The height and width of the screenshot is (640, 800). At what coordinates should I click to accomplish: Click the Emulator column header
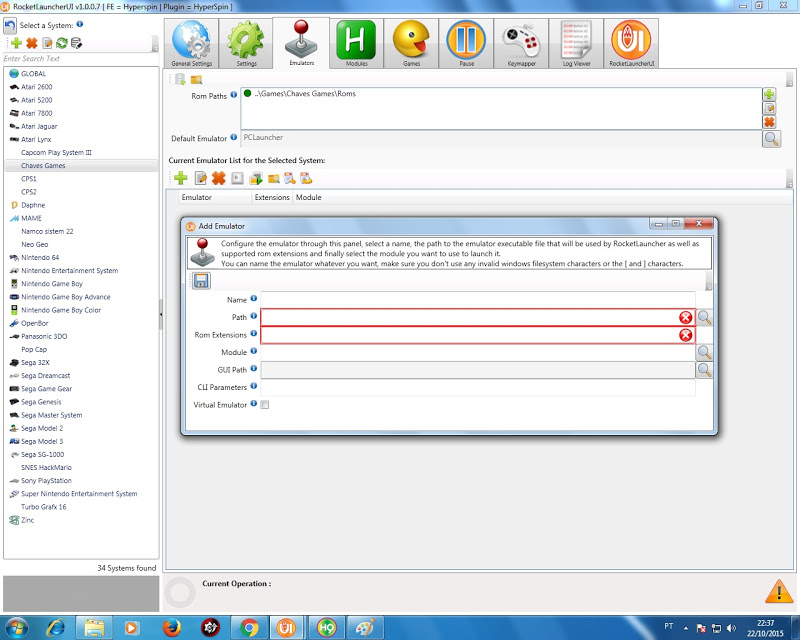tap(216, 198)
